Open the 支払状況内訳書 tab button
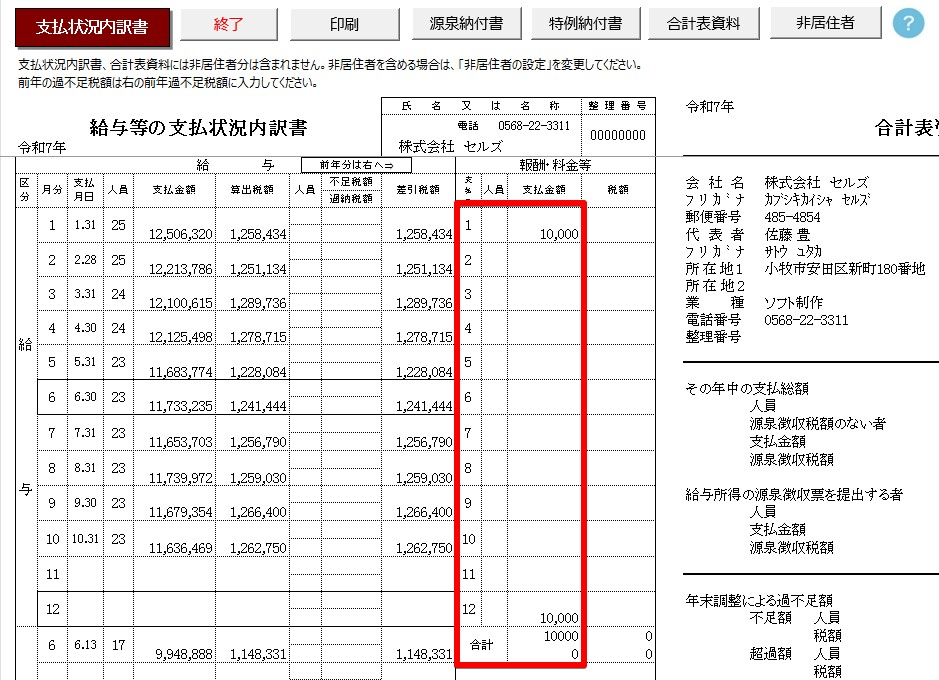The width and height of the screenshot is (939, 680). click(93, 26)
